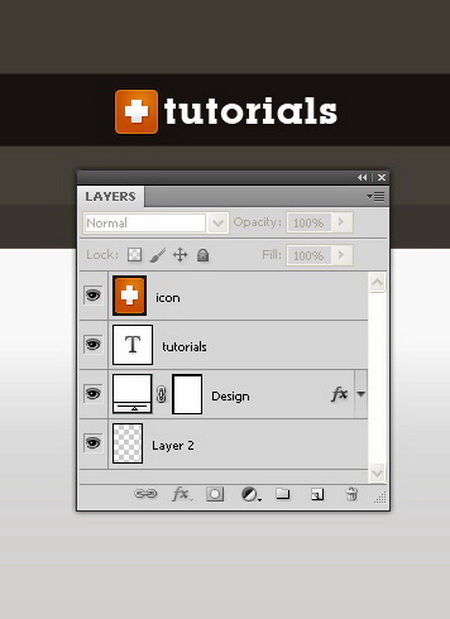Hide the icon layer via its eye

93,295
